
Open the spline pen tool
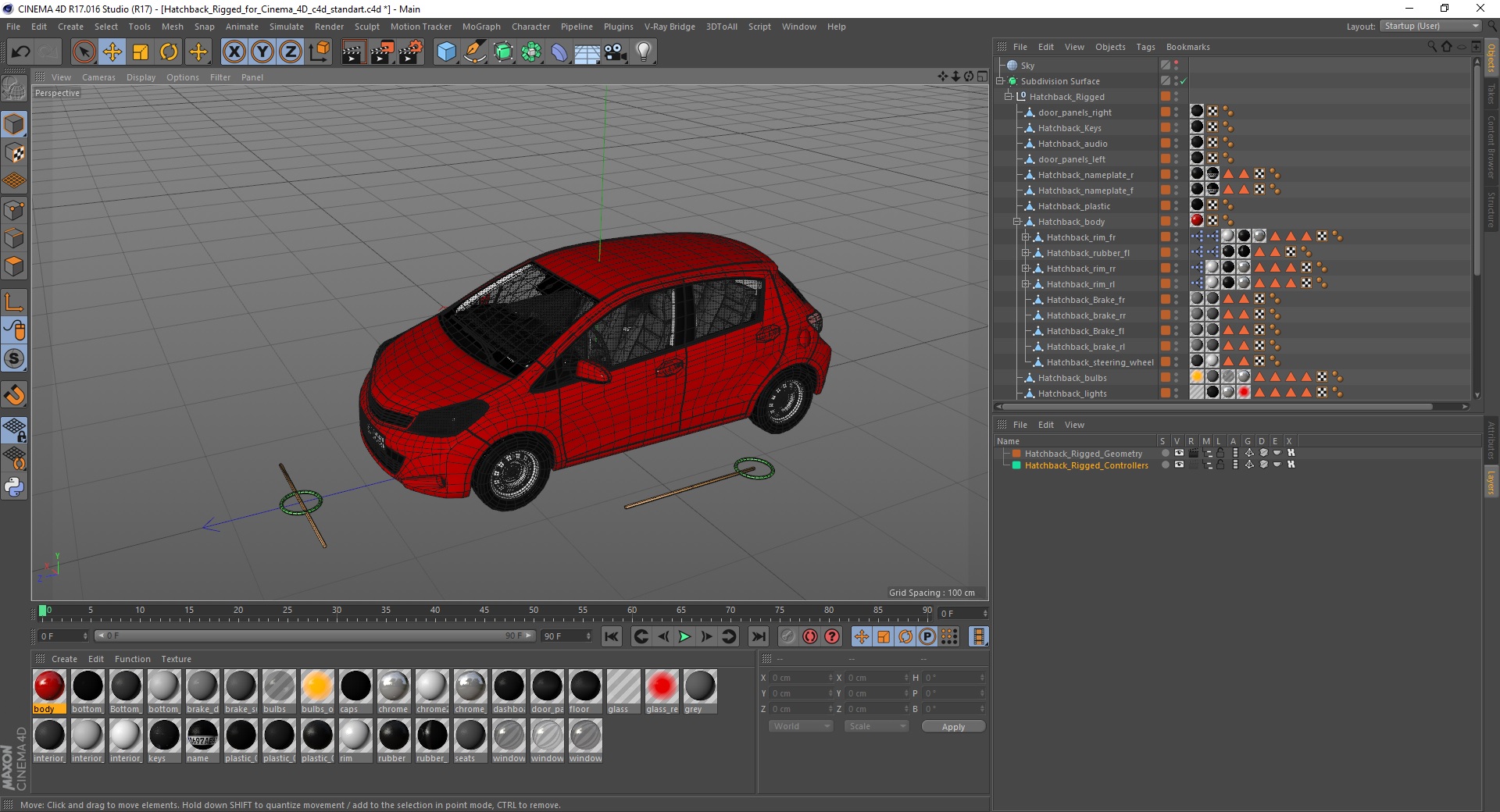coord(474,52)
